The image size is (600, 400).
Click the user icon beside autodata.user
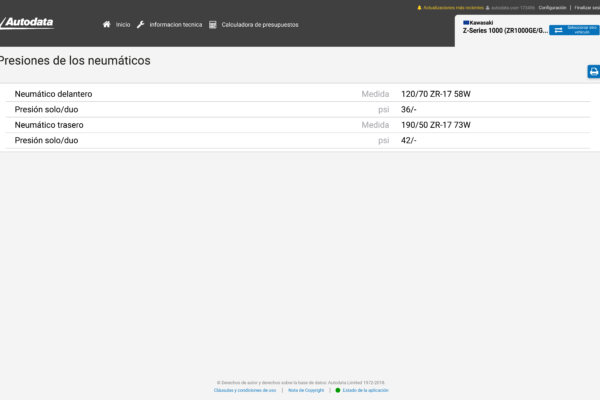(x=487, y=7)
